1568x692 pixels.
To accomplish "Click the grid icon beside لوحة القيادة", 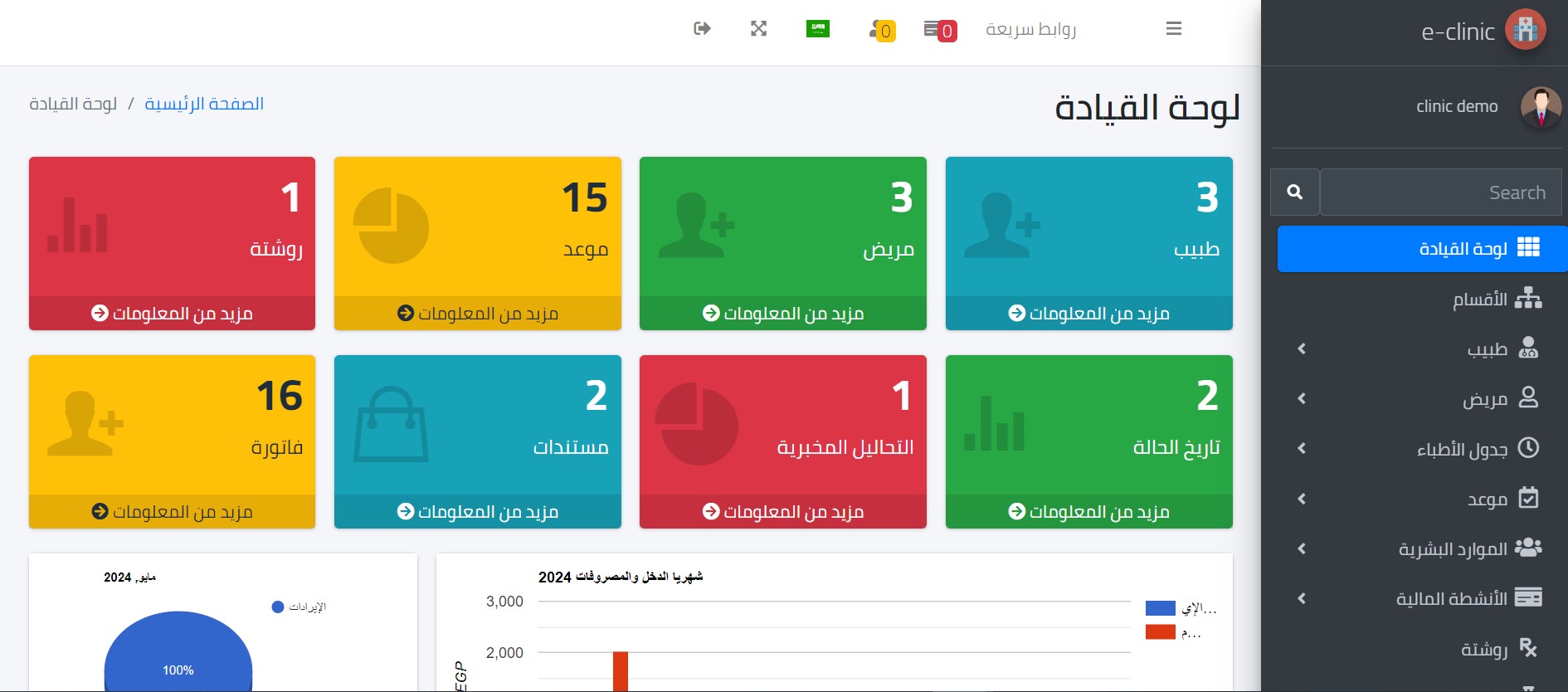I will coord(1528,247).
